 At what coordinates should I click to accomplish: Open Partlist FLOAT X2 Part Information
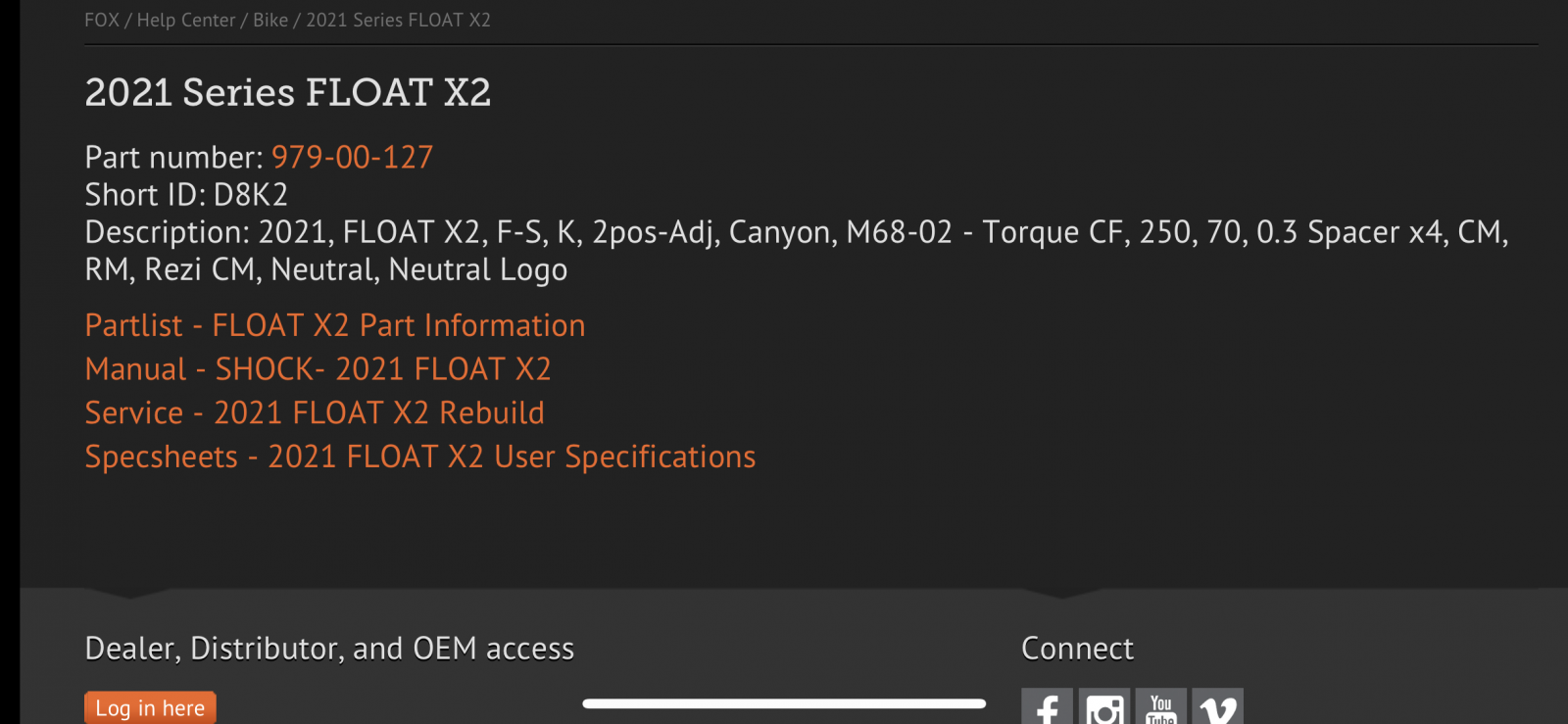coord(334,325)
